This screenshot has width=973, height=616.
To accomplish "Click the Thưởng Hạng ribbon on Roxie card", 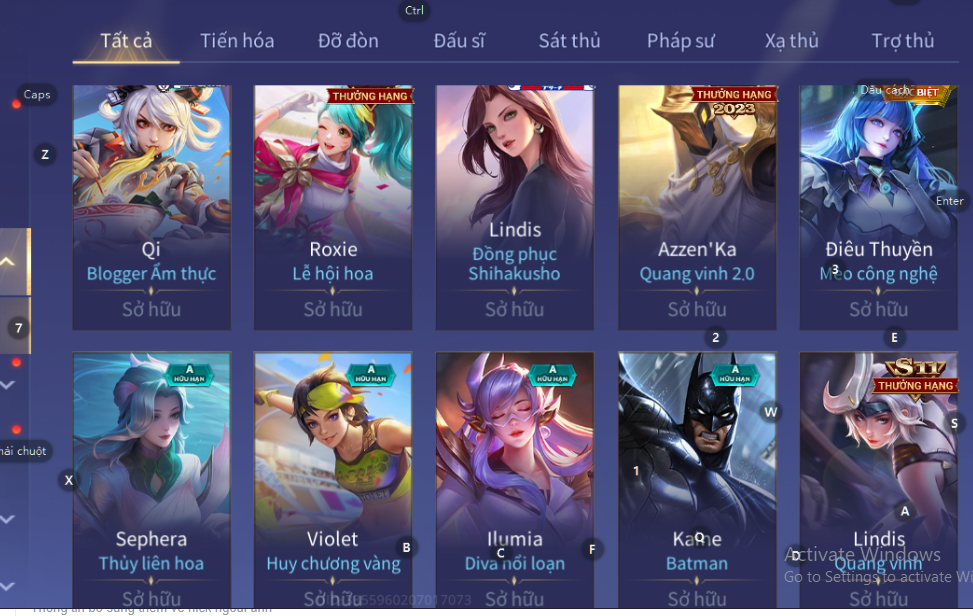I will (370, 96).
